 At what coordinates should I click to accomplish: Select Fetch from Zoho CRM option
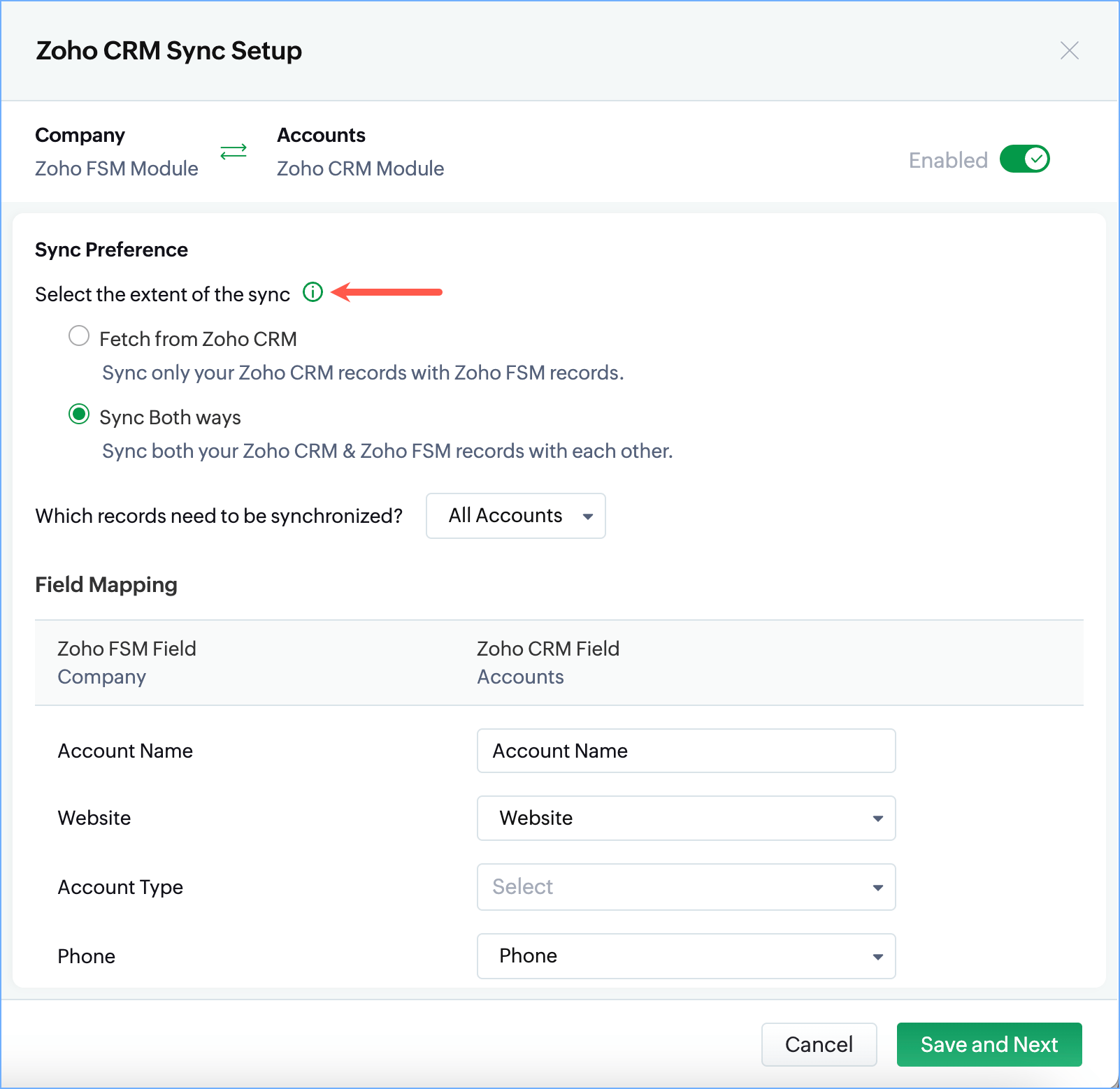79,336
